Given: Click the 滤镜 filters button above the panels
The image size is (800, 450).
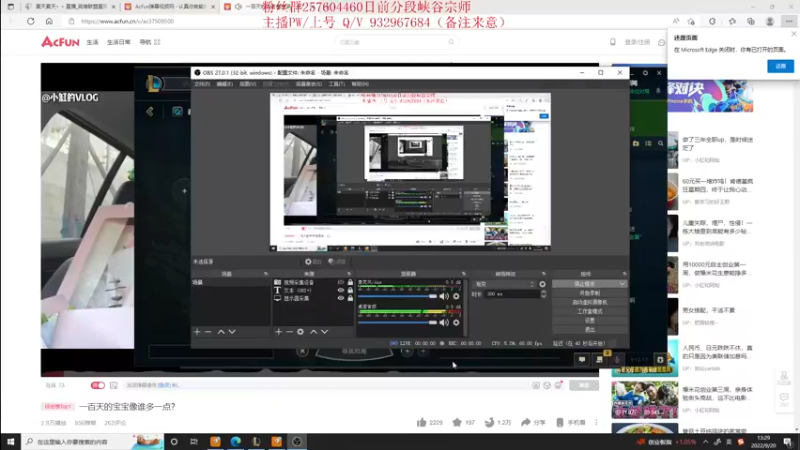Looking at the screenshot, I should [337, 262].
